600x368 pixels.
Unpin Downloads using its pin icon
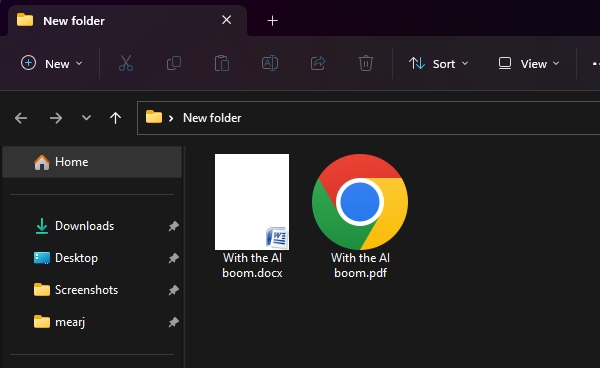[x=173, y=226]
